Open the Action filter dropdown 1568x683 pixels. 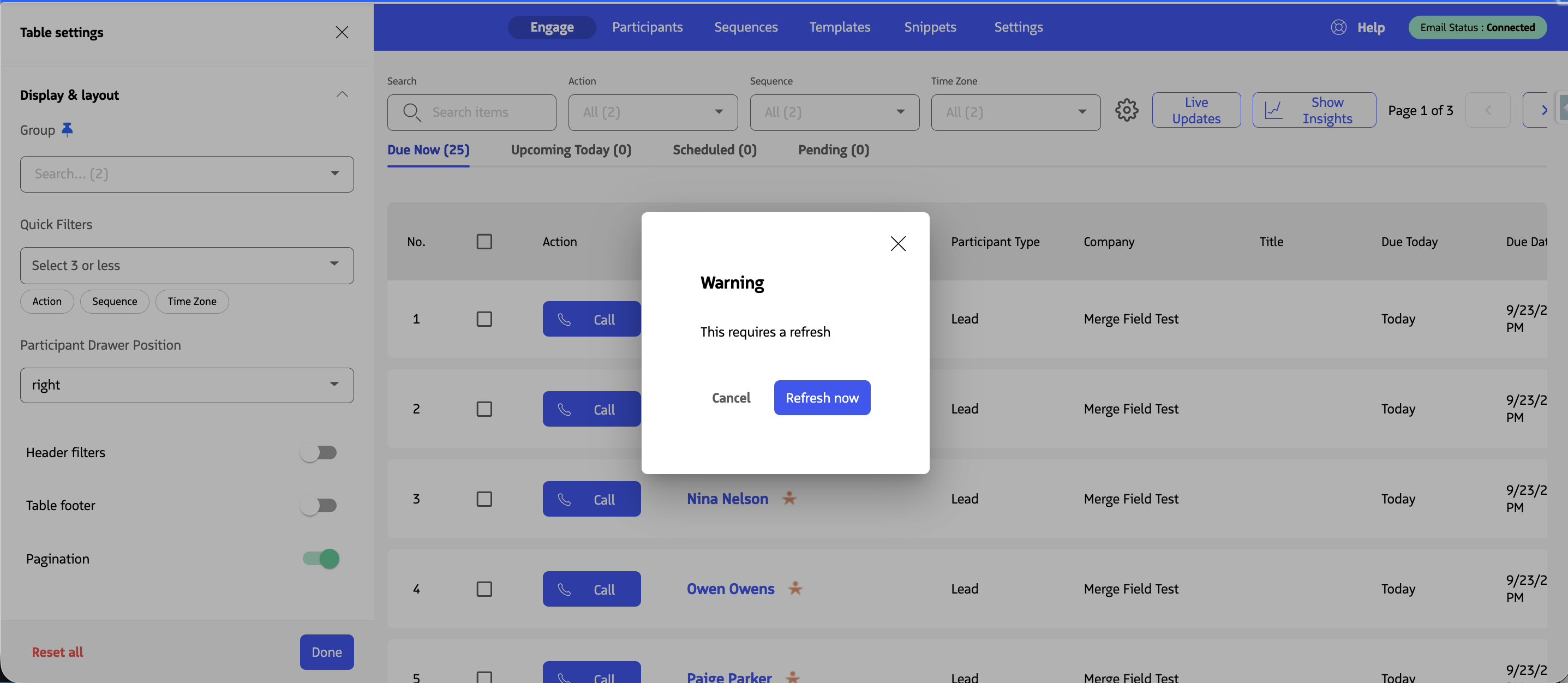click(653, 112)
